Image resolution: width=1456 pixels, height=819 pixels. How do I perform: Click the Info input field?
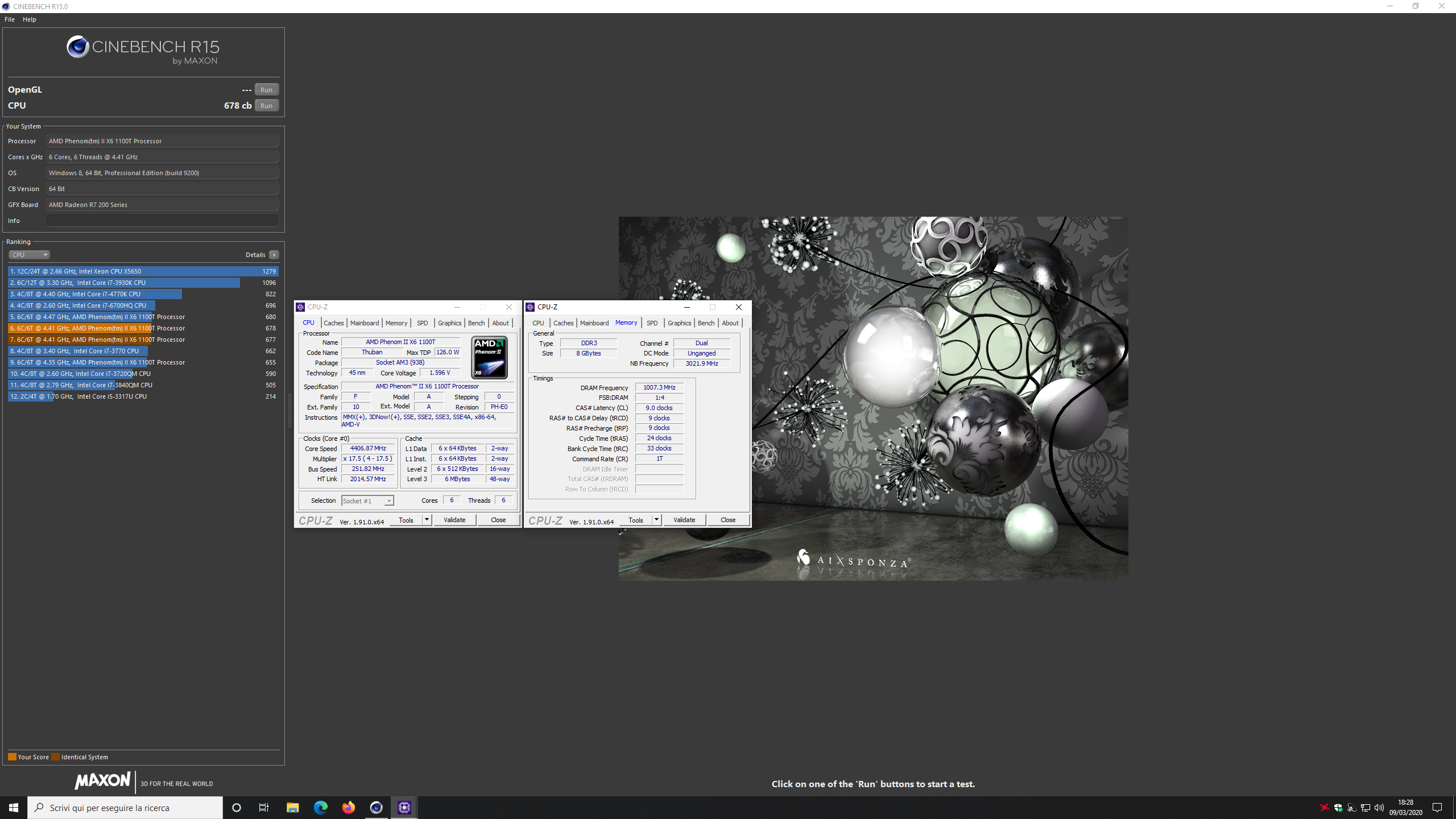162,221
